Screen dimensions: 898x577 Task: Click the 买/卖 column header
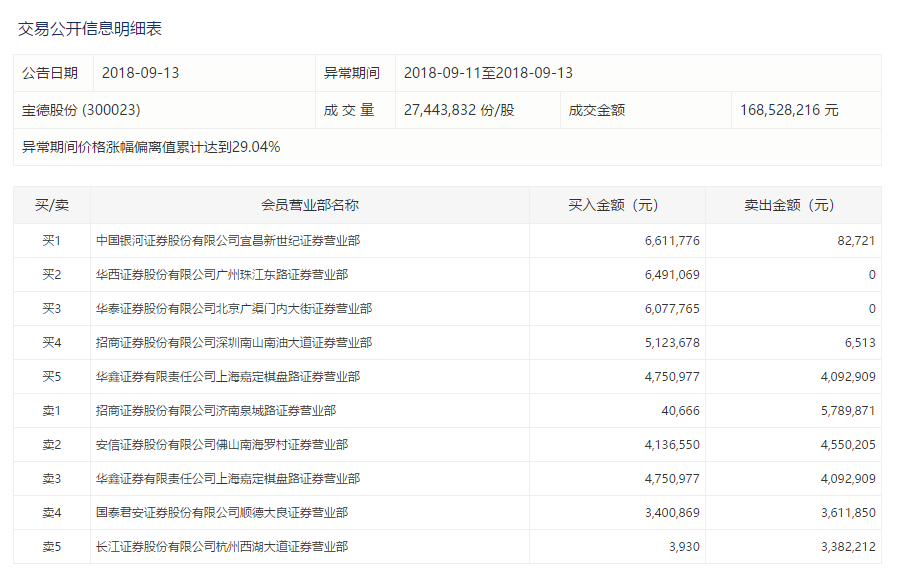coord(52,205)
